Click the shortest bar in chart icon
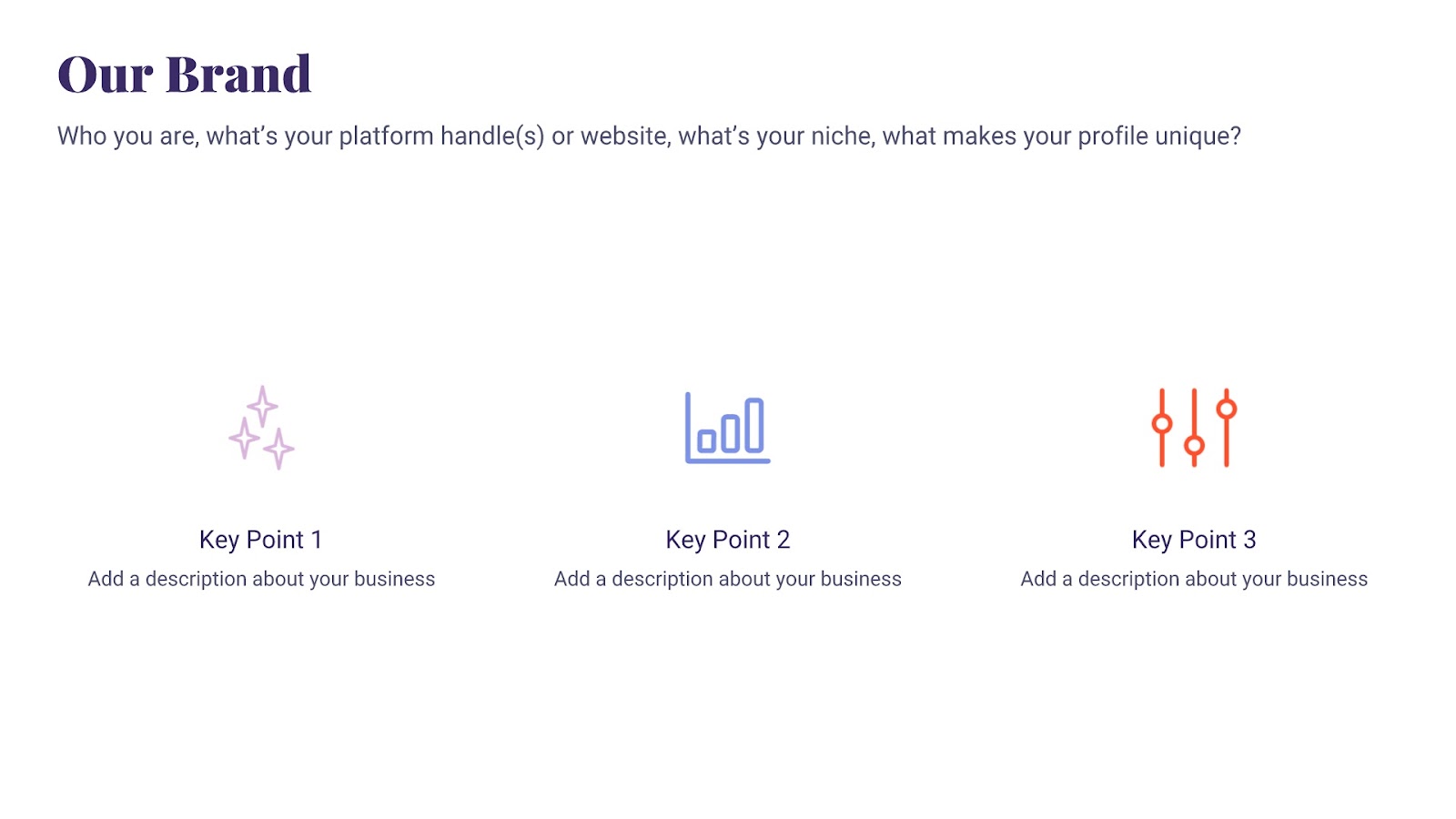1456x819 pixels. [706, 442]
